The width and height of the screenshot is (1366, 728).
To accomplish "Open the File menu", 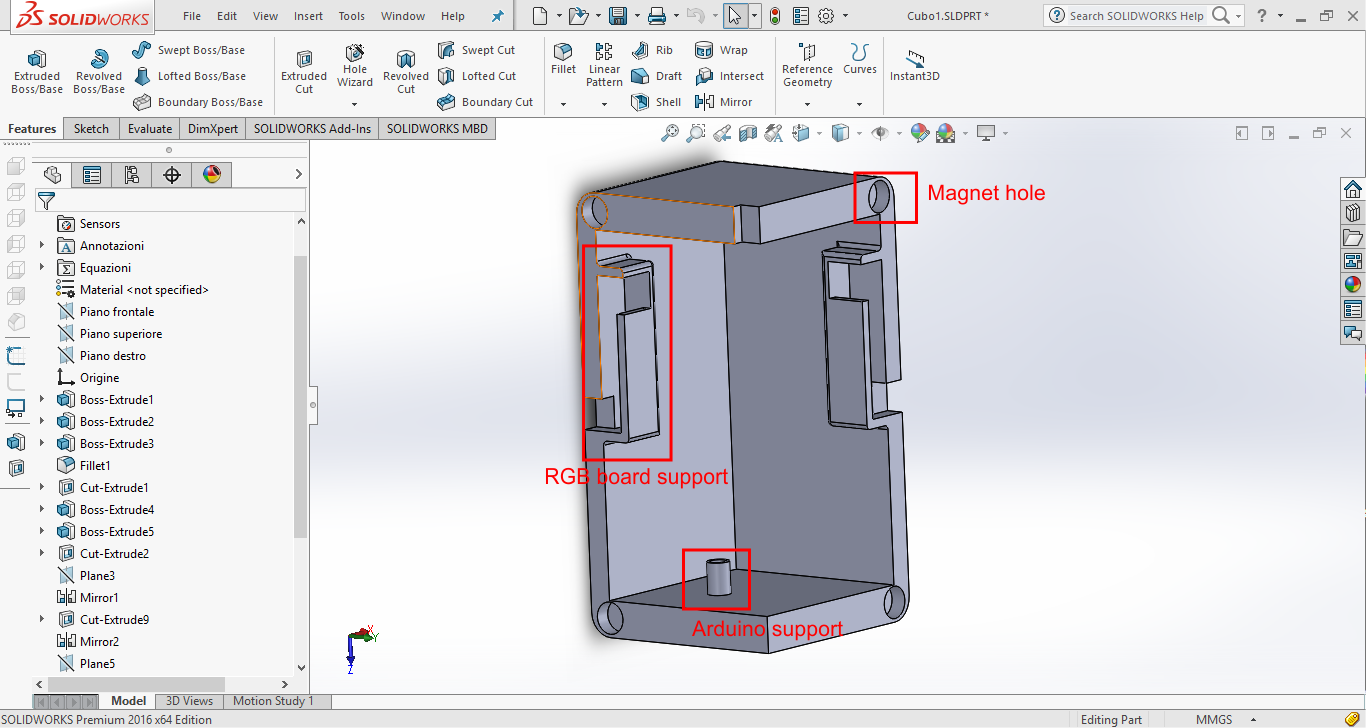I will pyautogui.click(x=192, y=16).
